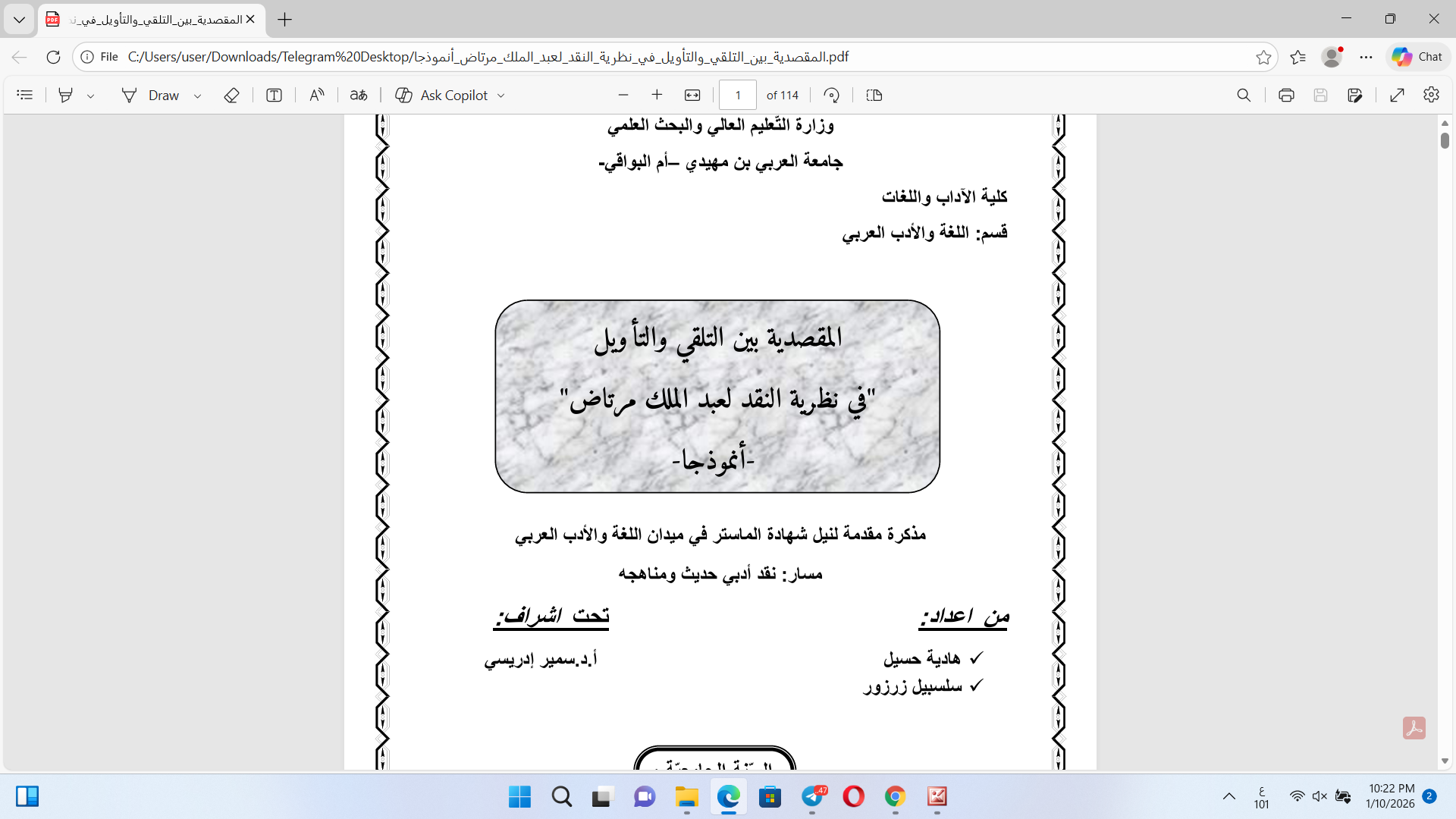Open Opera browser from taskbar
Viewport: 1456px width, 819px height.
click(x=854, y=797)
